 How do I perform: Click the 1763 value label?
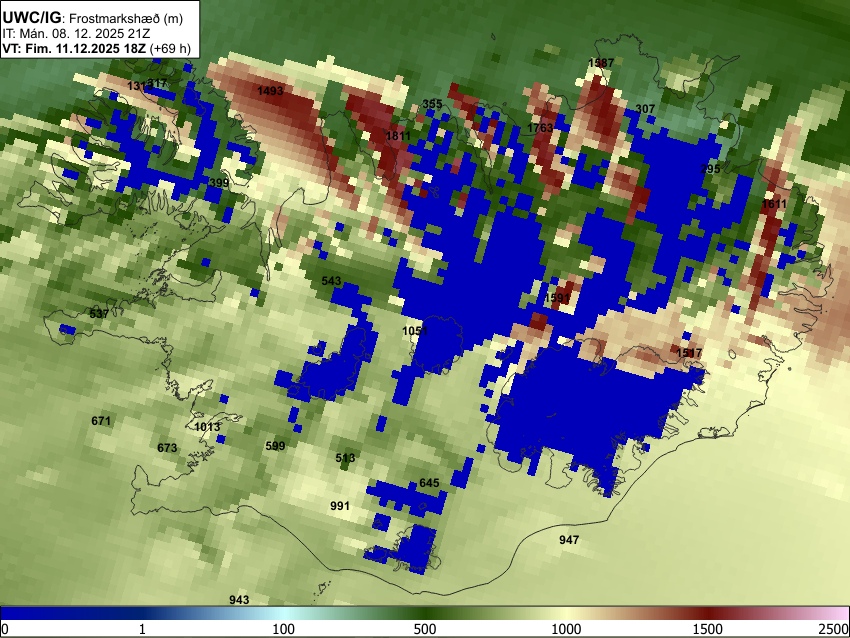tap(540, 128)
